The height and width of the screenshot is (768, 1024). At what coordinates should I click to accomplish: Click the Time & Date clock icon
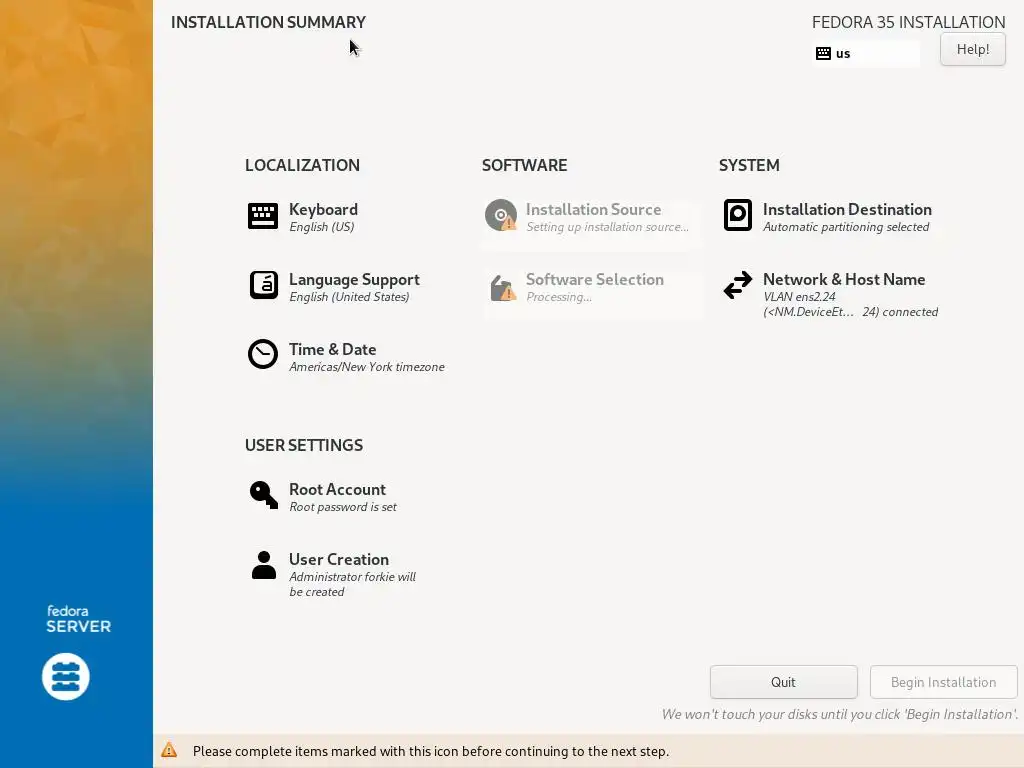[263, 354]
